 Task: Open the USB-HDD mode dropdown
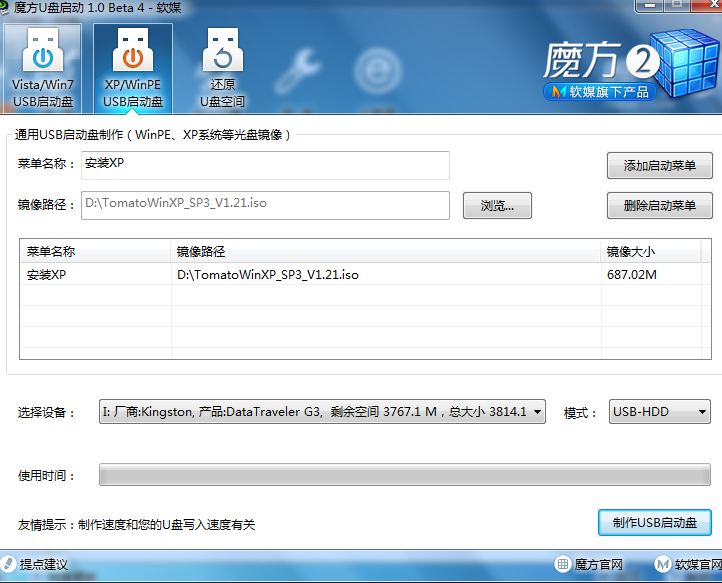(x=702, y=412)
